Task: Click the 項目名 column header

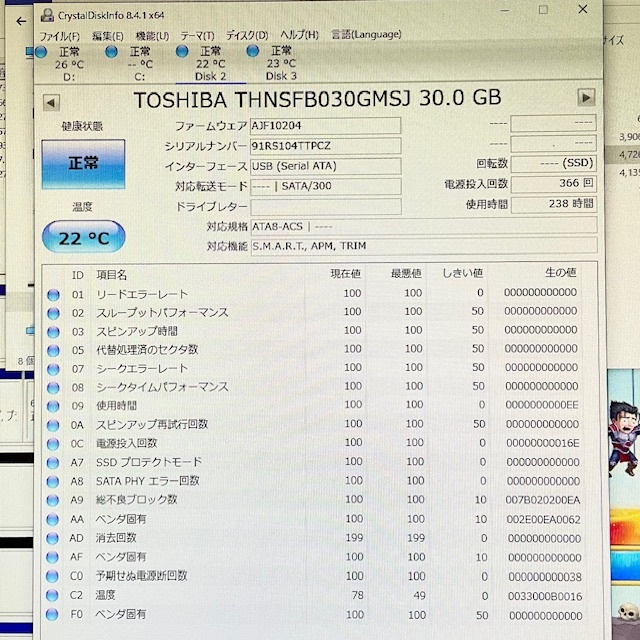Action: coord(111,275)
